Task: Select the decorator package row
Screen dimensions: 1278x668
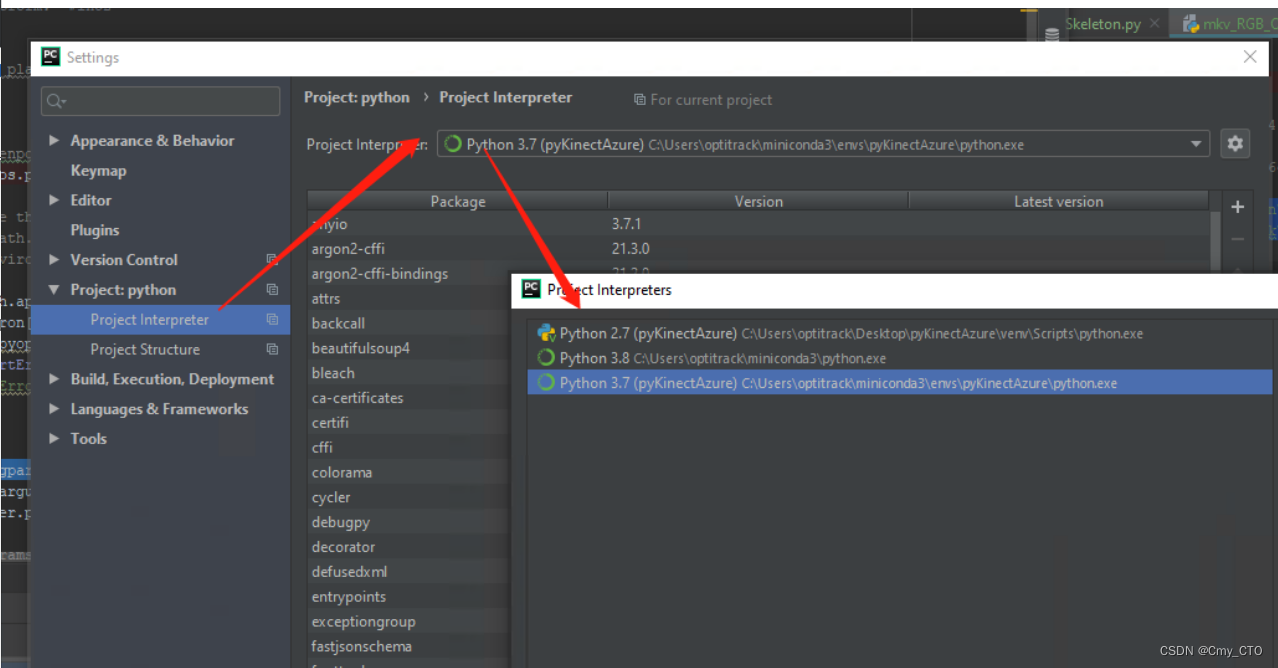Action: [x=409, y=547]
